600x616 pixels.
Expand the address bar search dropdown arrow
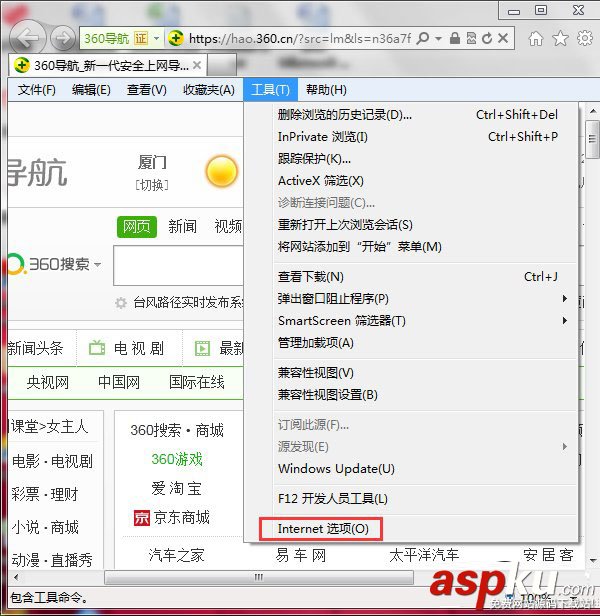439,38
